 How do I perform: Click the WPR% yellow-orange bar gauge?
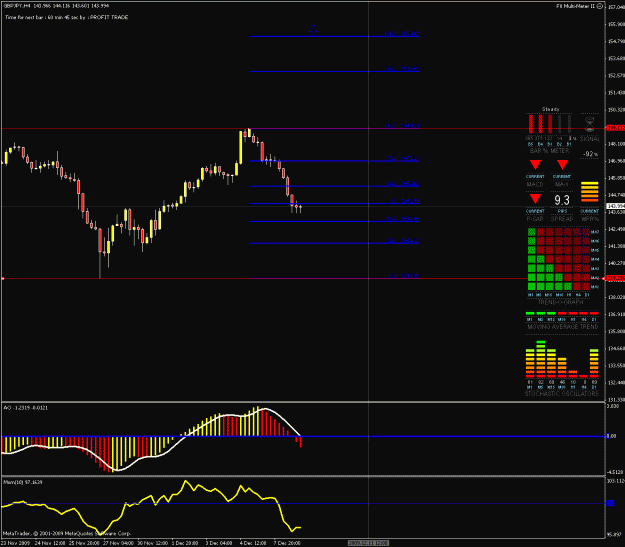tap(590, 192)
